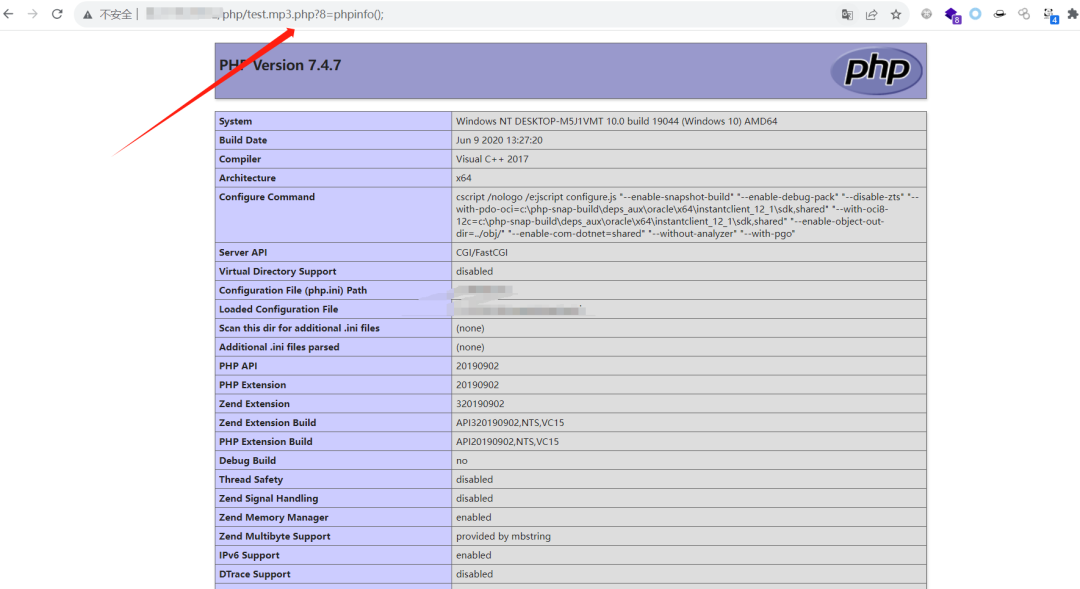This screenshot has height=589, width=1080.
Task: Select the Zend Extension label
Action: pos(254,404)
